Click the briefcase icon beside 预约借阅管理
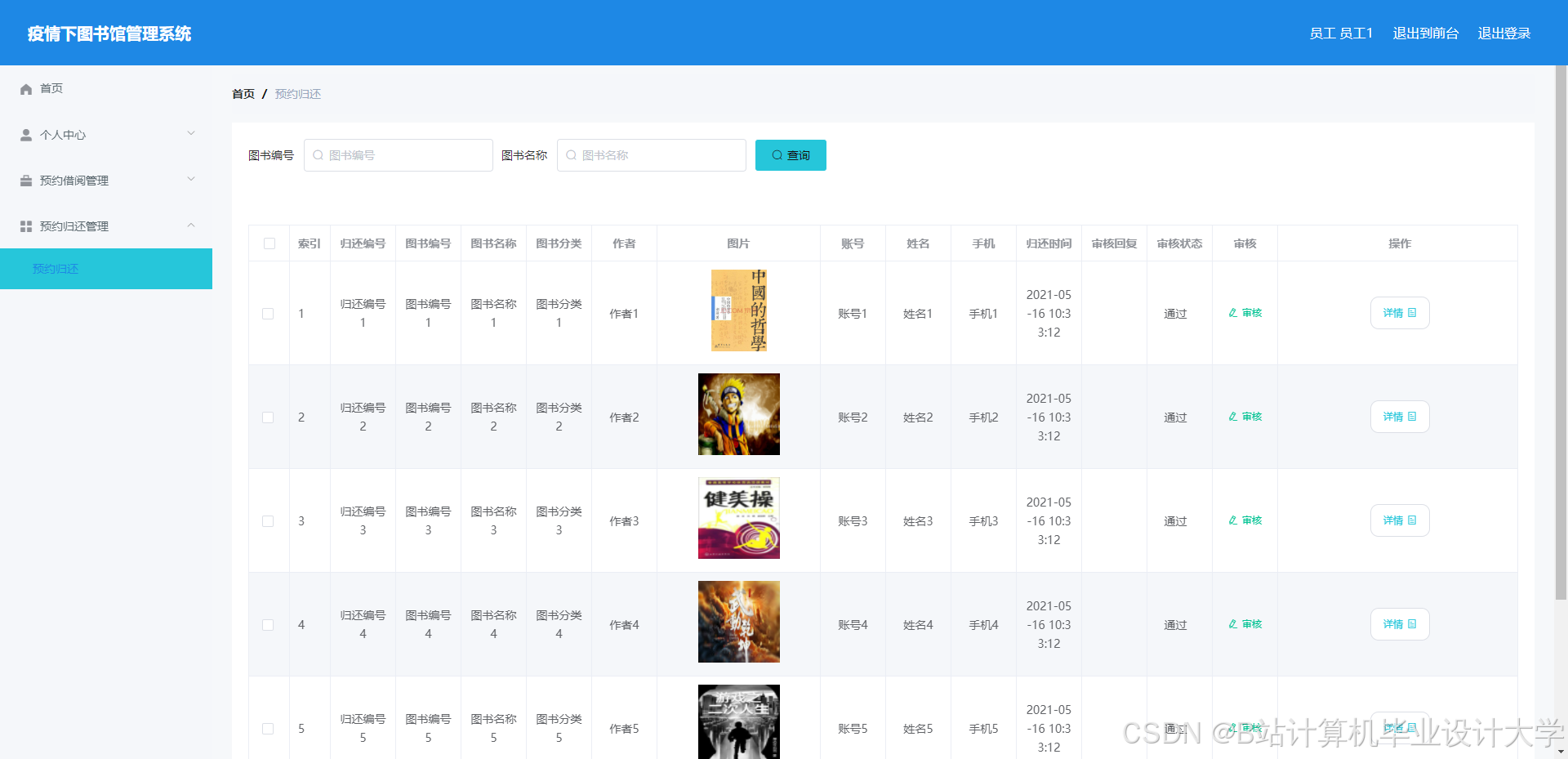Image resolution: width=1568 pixels, height=759 pixels. 26,181
